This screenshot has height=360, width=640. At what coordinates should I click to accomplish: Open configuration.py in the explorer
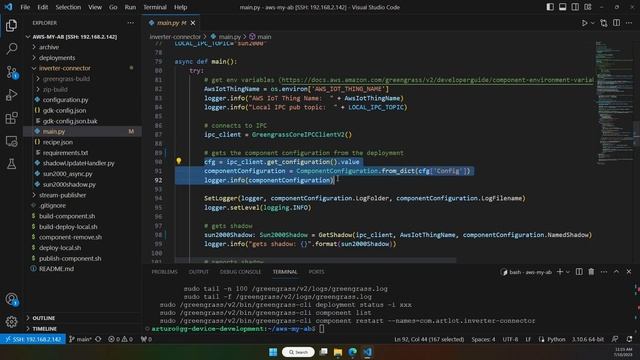pos(65,100)
